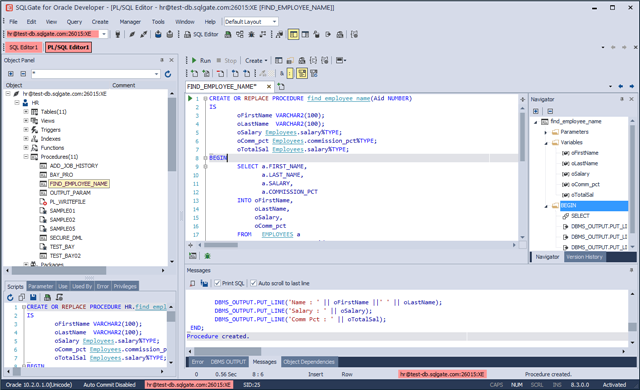The image size is (640, 390).
Task: Switch to the SQL Editor1 tab
Action: pyautogui.click(x=23, y=47)
